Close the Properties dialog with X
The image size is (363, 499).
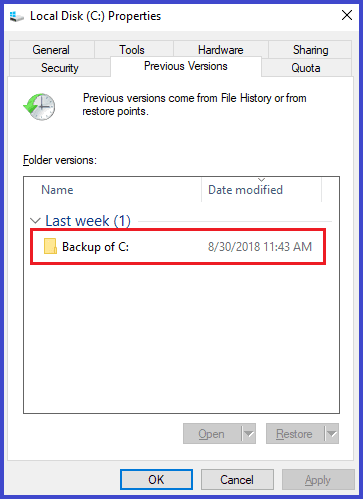(x=347, y=15)
